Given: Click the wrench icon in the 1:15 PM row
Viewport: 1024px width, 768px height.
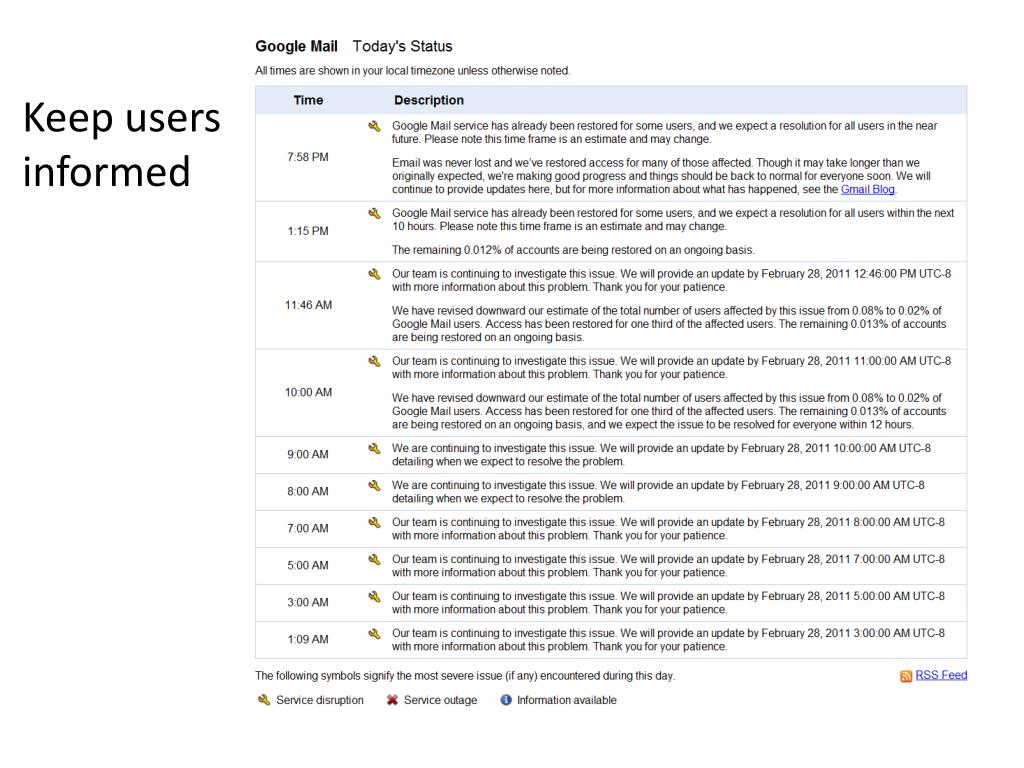Looking at the screenshot, I should tap(374, 214).
